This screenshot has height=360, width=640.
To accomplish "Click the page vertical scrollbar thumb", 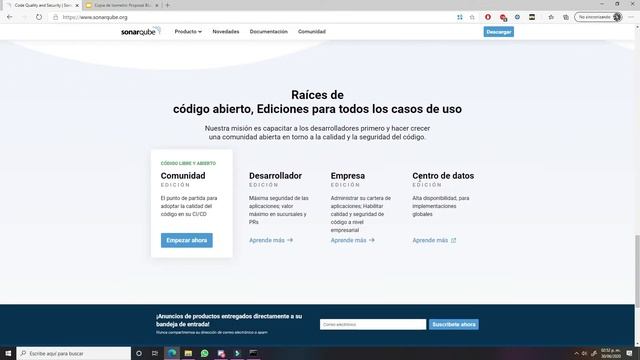I will pos(637,271).
